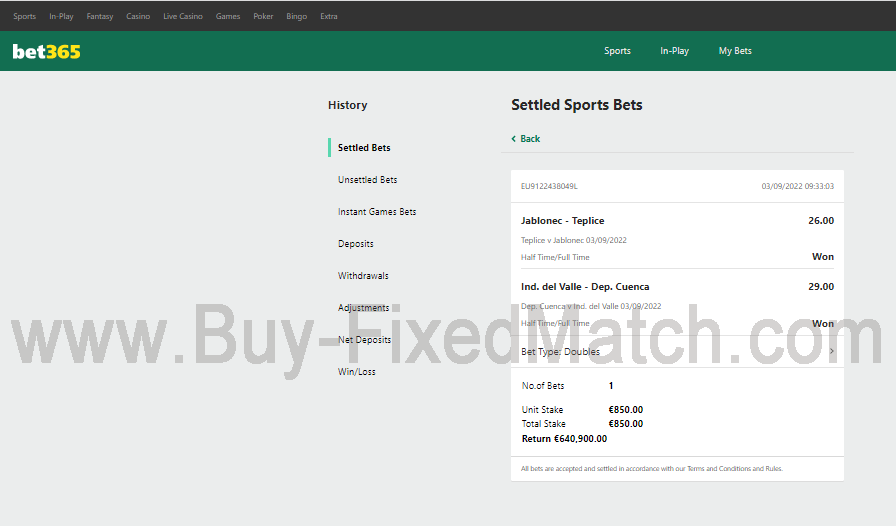The image size is (896, 526).
Task: Click the Settled Sports Bets heading
Action: [577, 105]
